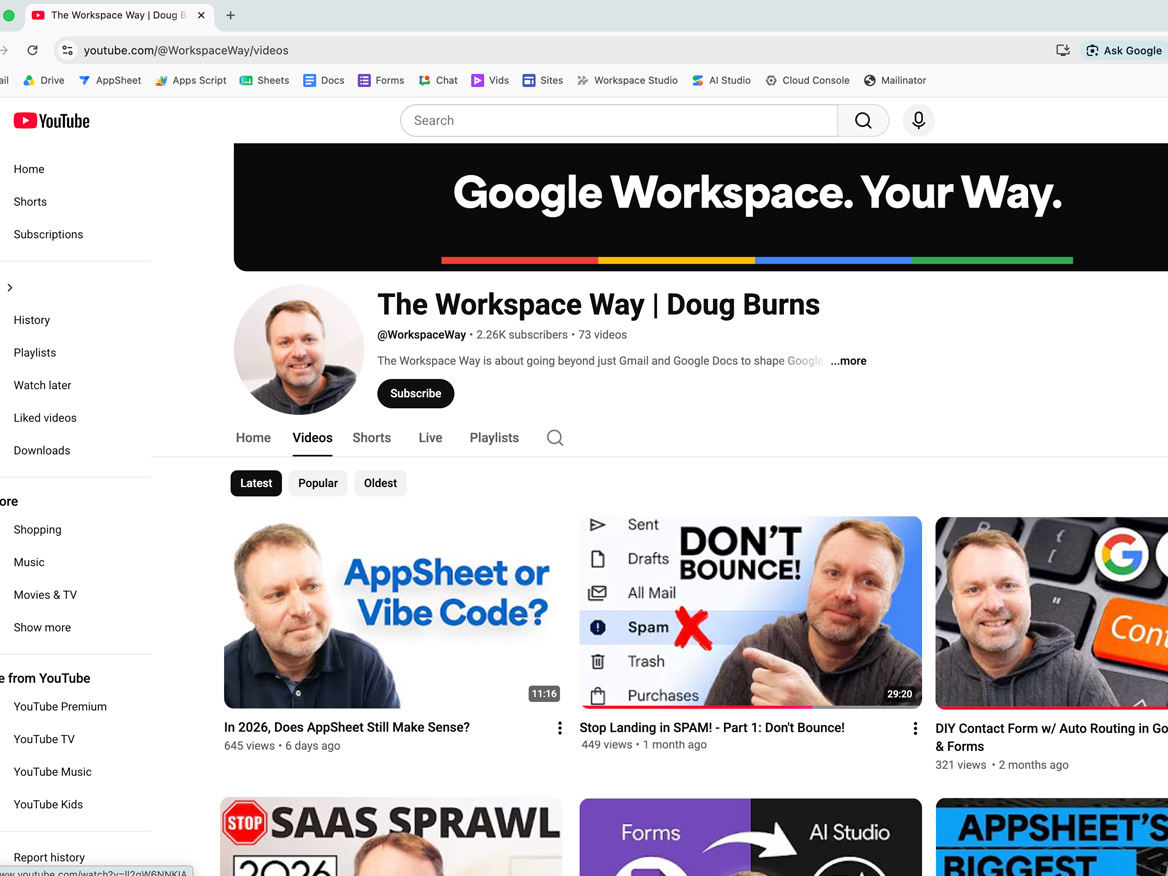Search within channel using magnifier icon
The width and height of the screenshot is (1168, 876).
point(555,437)
